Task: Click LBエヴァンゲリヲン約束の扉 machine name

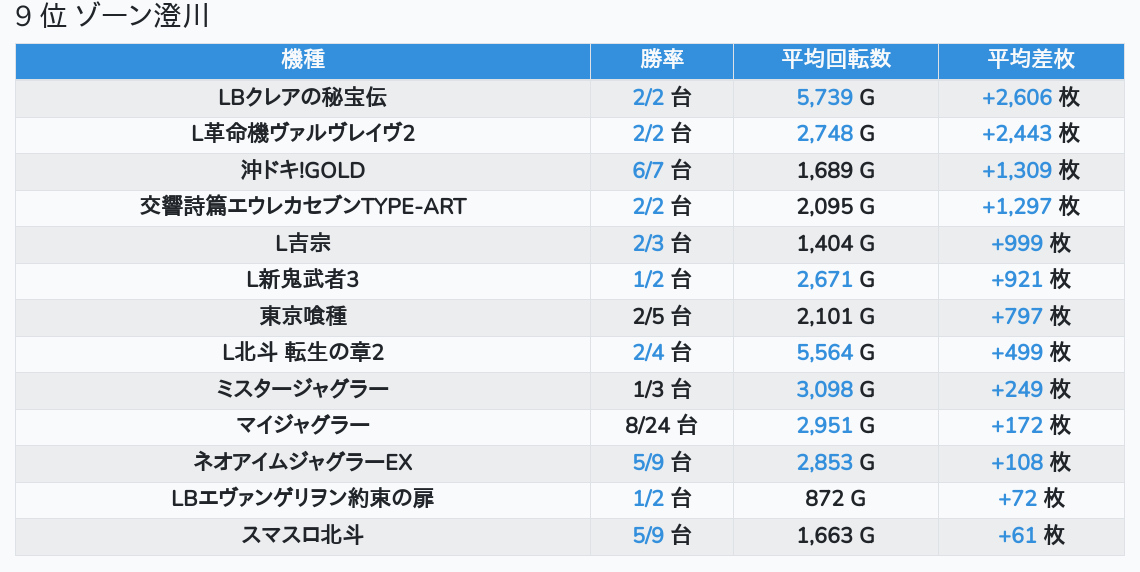Action: click(x=302, y=499)
